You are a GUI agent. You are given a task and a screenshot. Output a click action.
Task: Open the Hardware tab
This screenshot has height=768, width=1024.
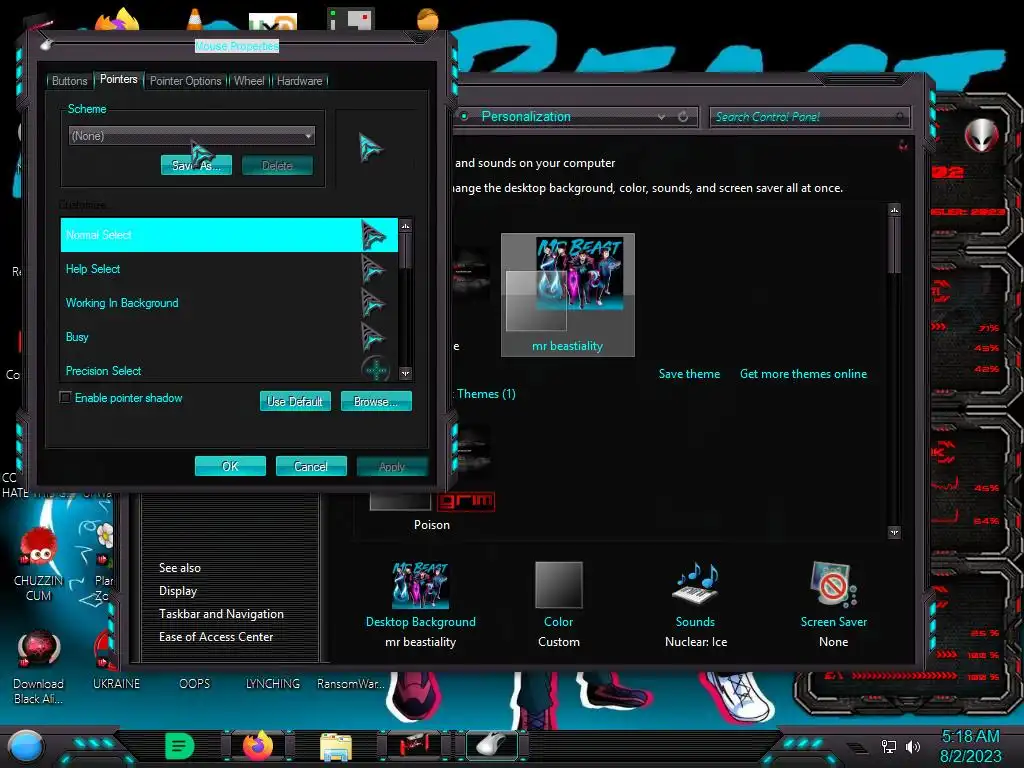(299, 81)
